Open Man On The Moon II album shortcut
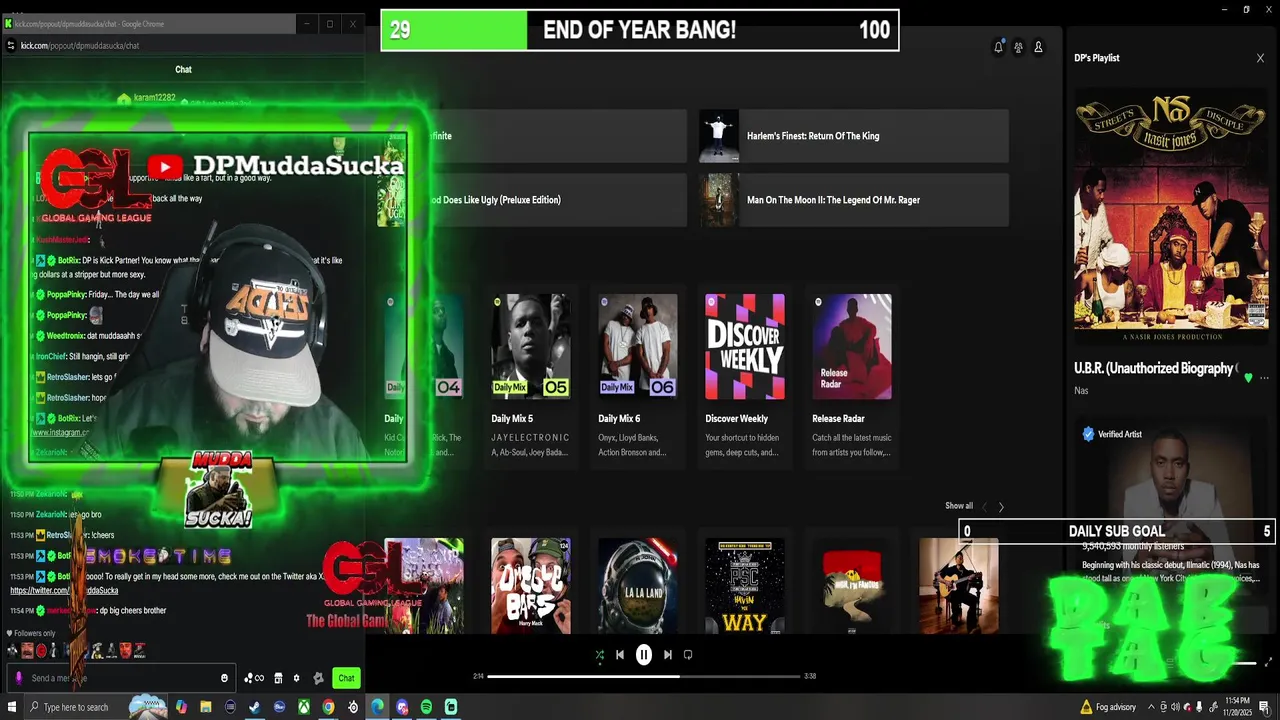Viewport: 1280px width, 720px height. pyautogui.click(x=853, y=200)
